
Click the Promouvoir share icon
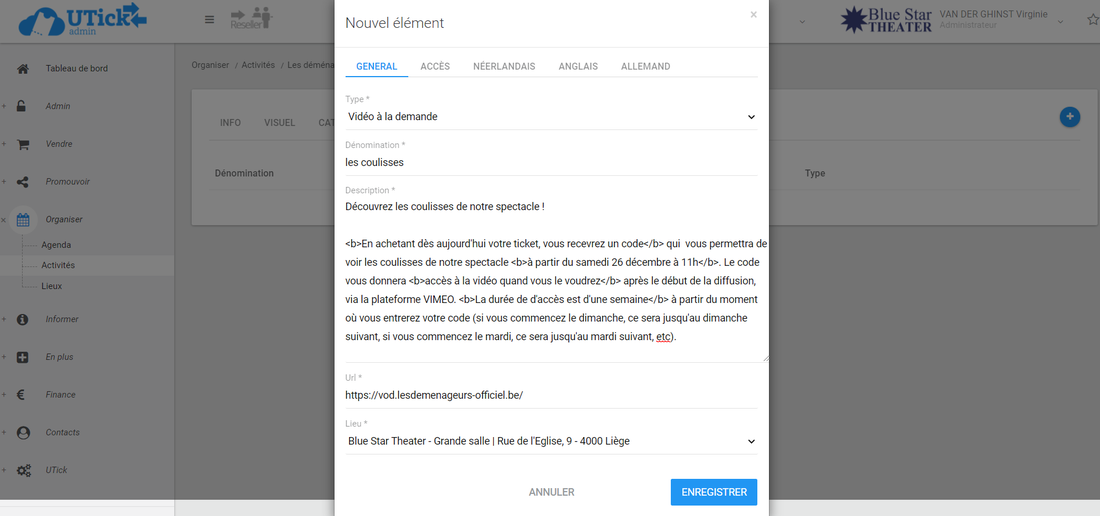click(x=22, y=182)
